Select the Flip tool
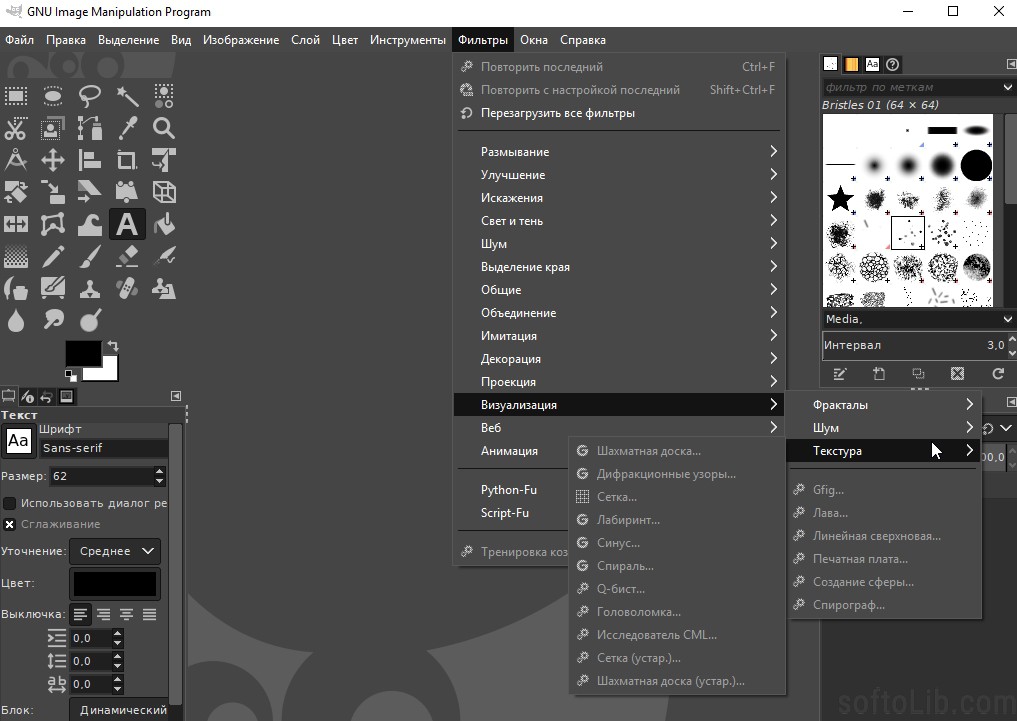This screenshot has width=1017, height=721. (x=16, y=224)
